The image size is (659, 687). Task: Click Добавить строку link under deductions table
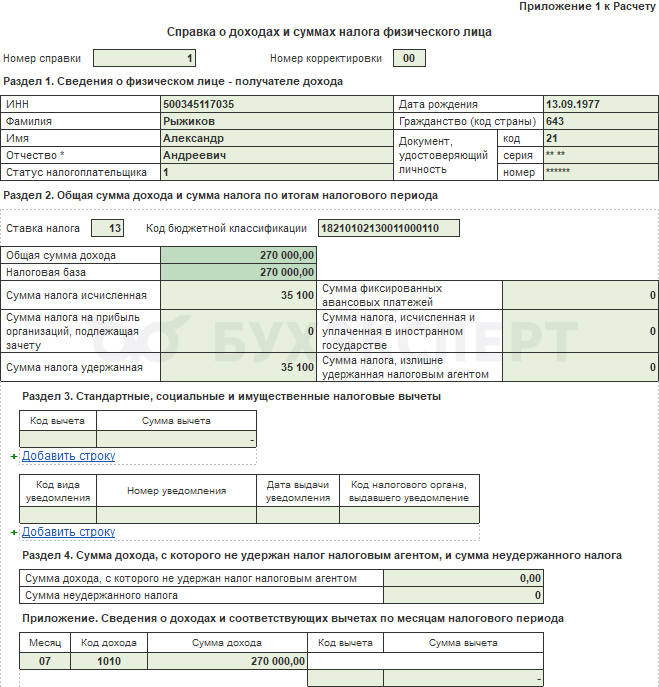tap(68, 456)
